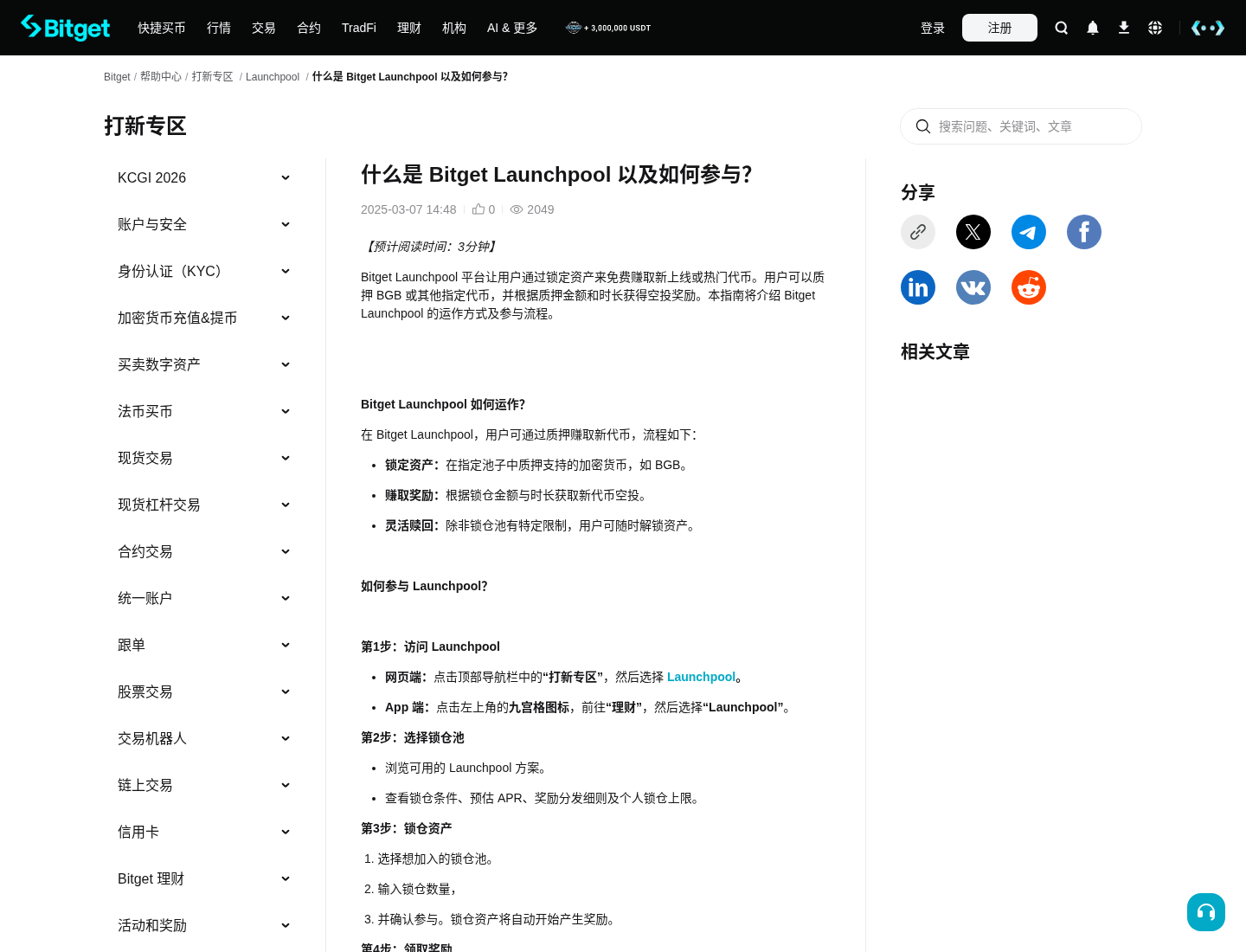Toggle the theme icon in the header
Screen dimensions: 1246x952
pos(1208,28)
